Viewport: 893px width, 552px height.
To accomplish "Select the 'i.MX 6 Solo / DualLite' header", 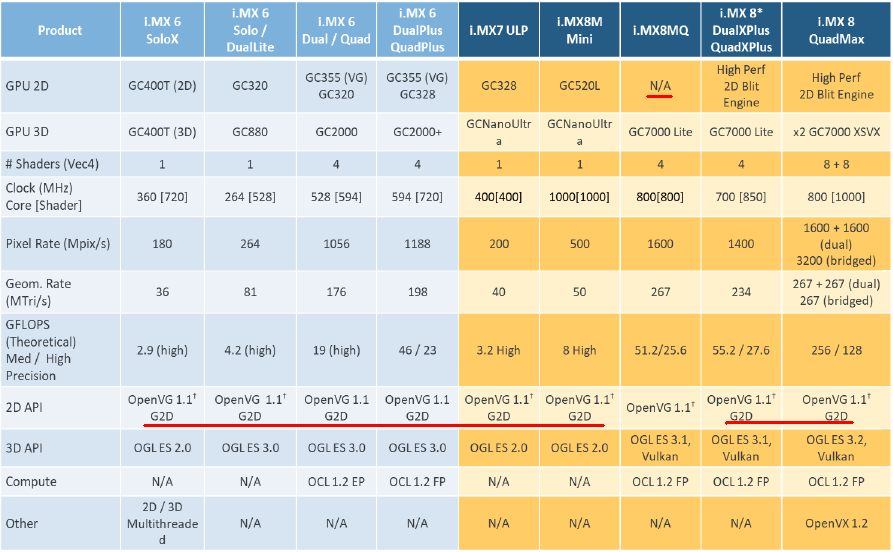I will [250, 30].
